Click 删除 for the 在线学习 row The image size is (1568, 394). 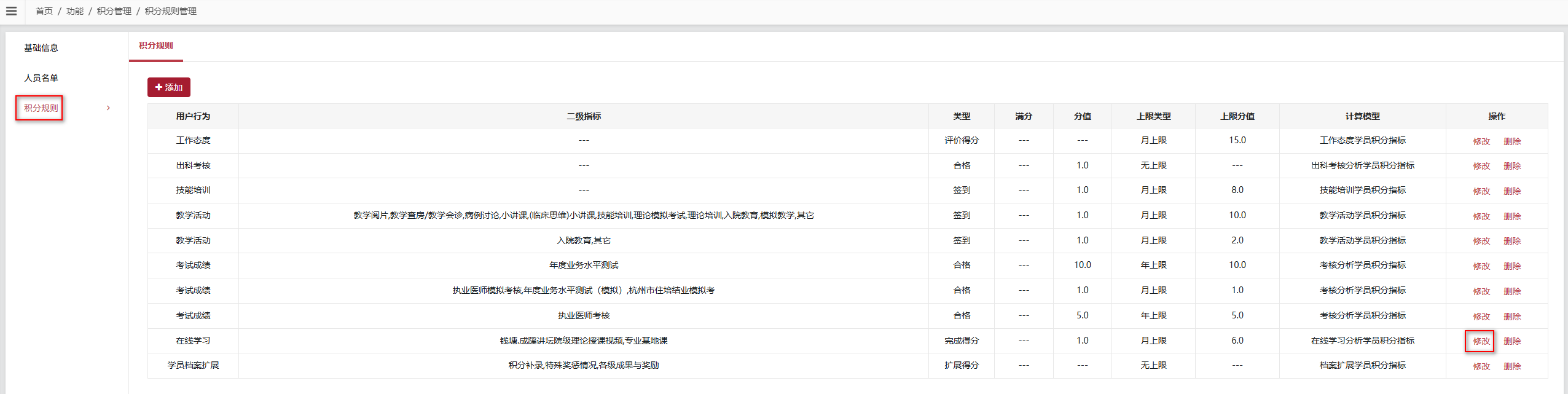click(1512, 341)
